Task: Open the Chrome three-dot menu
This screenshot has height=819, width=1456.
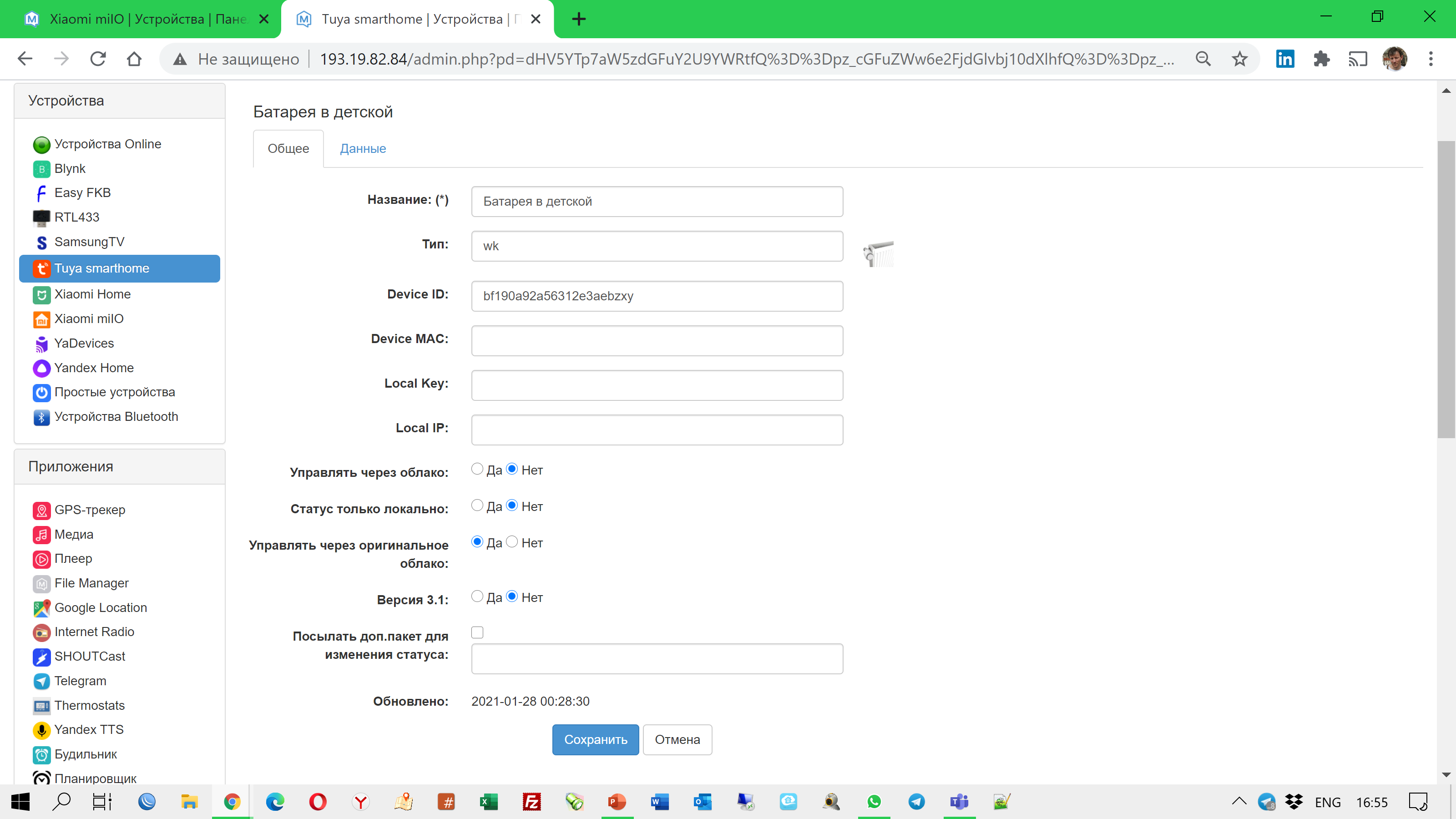Action: [1430, 58]
